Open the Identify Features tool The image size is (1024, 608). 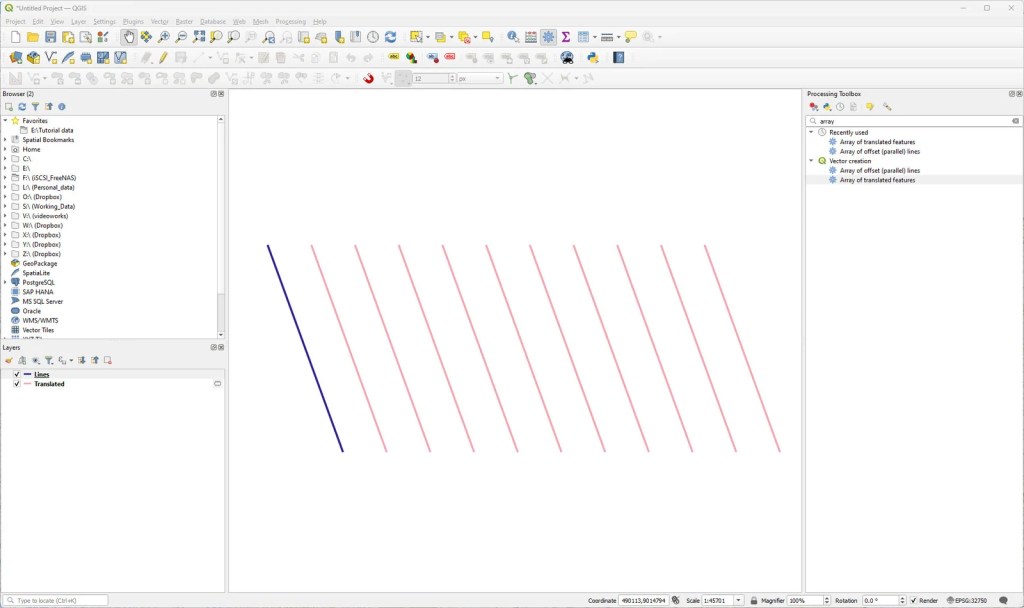click(x=512, y=37)
